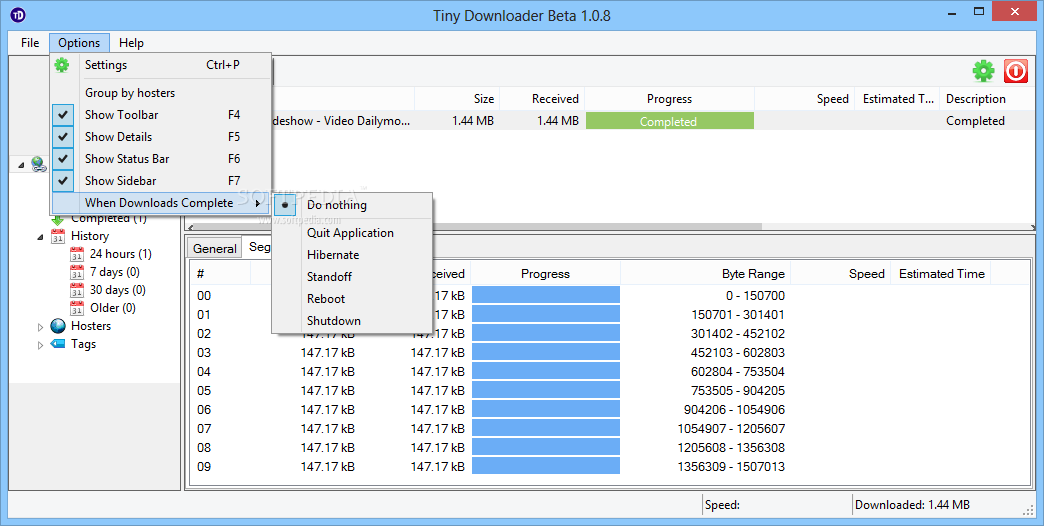Click the green gear icon beside Settings menu entry

click(61, 65)
